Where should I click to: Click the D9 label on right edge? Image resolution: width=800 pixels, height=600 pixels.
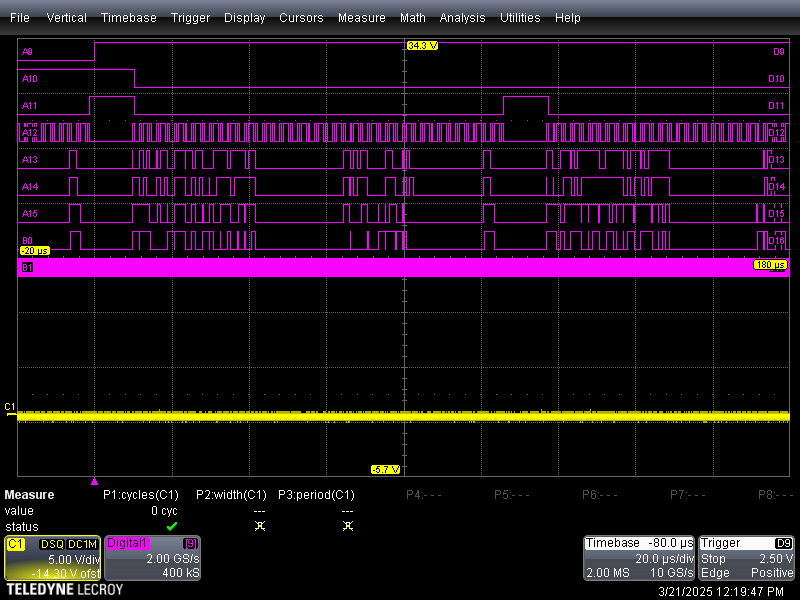tap(779, 52)
